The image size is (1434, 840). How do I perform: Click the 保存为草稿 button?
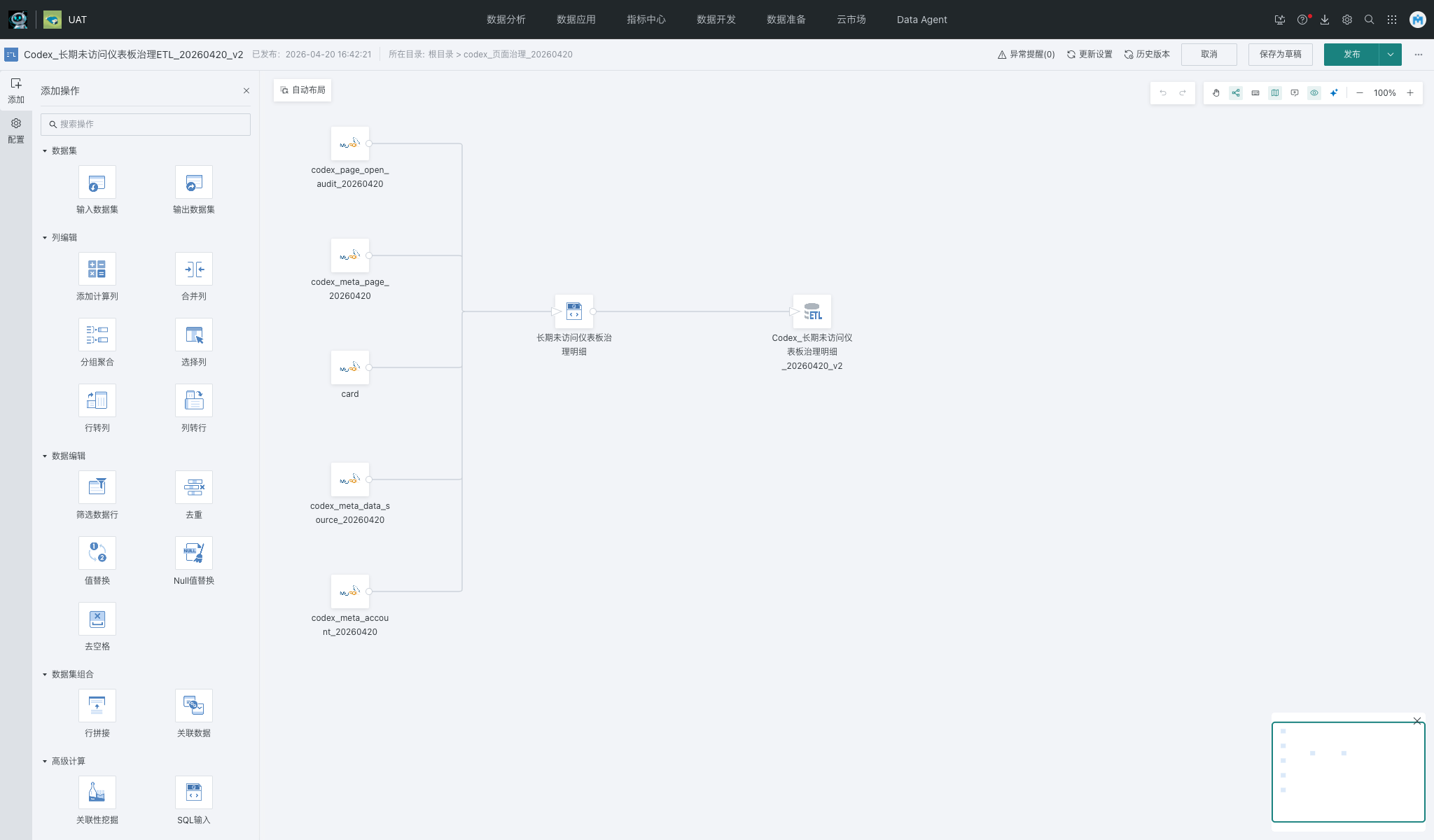point(1280,55)
